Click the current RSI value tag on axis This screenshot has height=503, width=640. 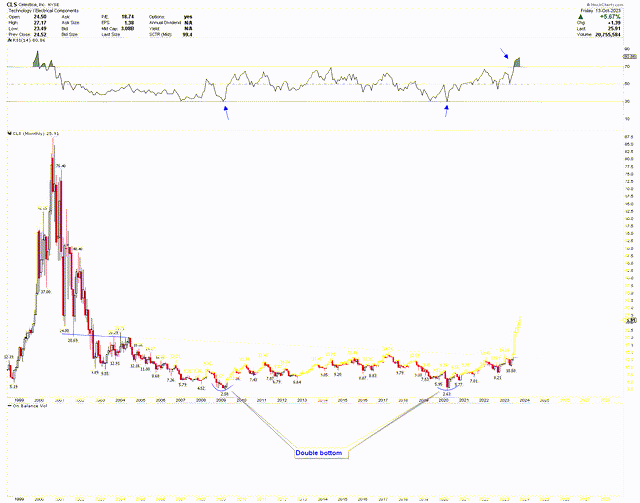pyautogui.click(x=630, y=56)
